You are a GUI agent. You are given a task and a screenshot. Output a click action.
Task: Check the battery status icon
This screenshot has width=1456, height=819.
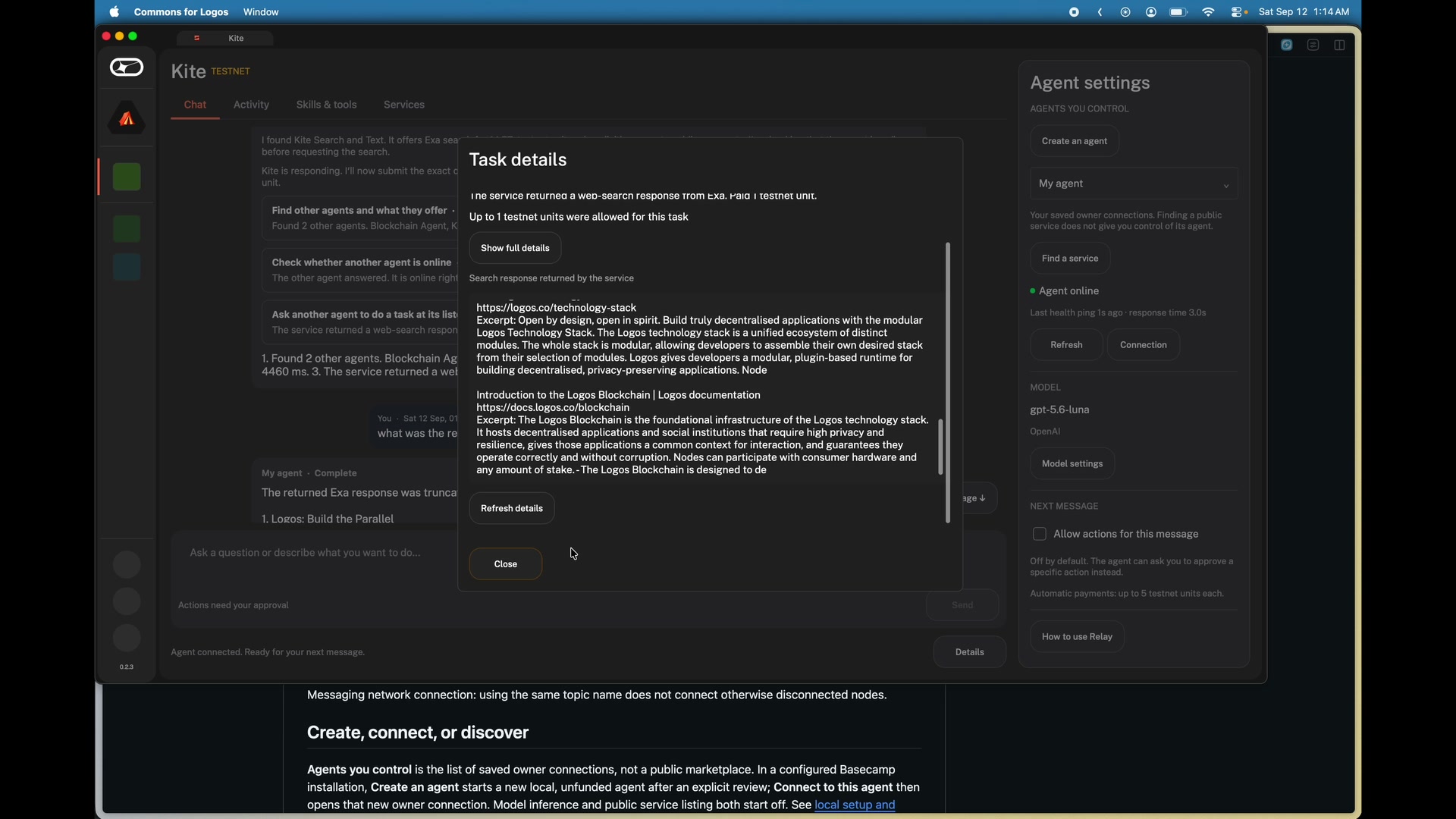tap(1179, 12)
